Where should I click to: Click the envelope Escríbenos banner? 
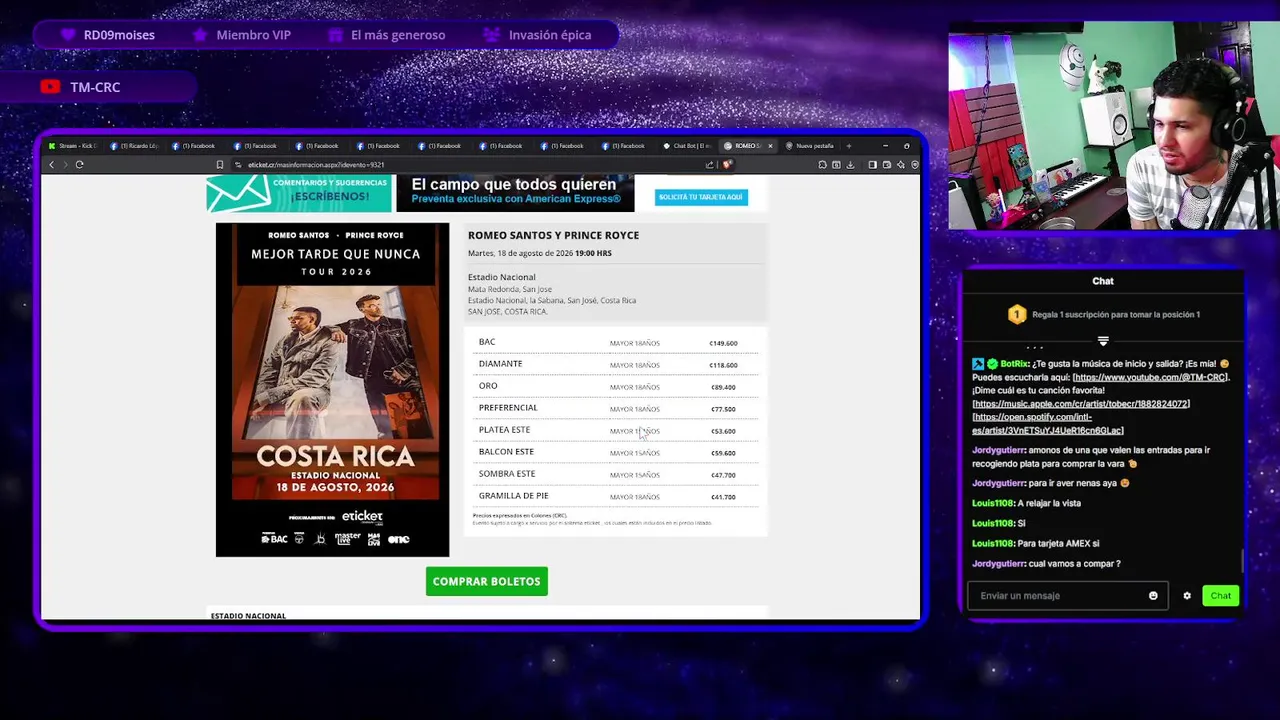click(x=299, y=193)
